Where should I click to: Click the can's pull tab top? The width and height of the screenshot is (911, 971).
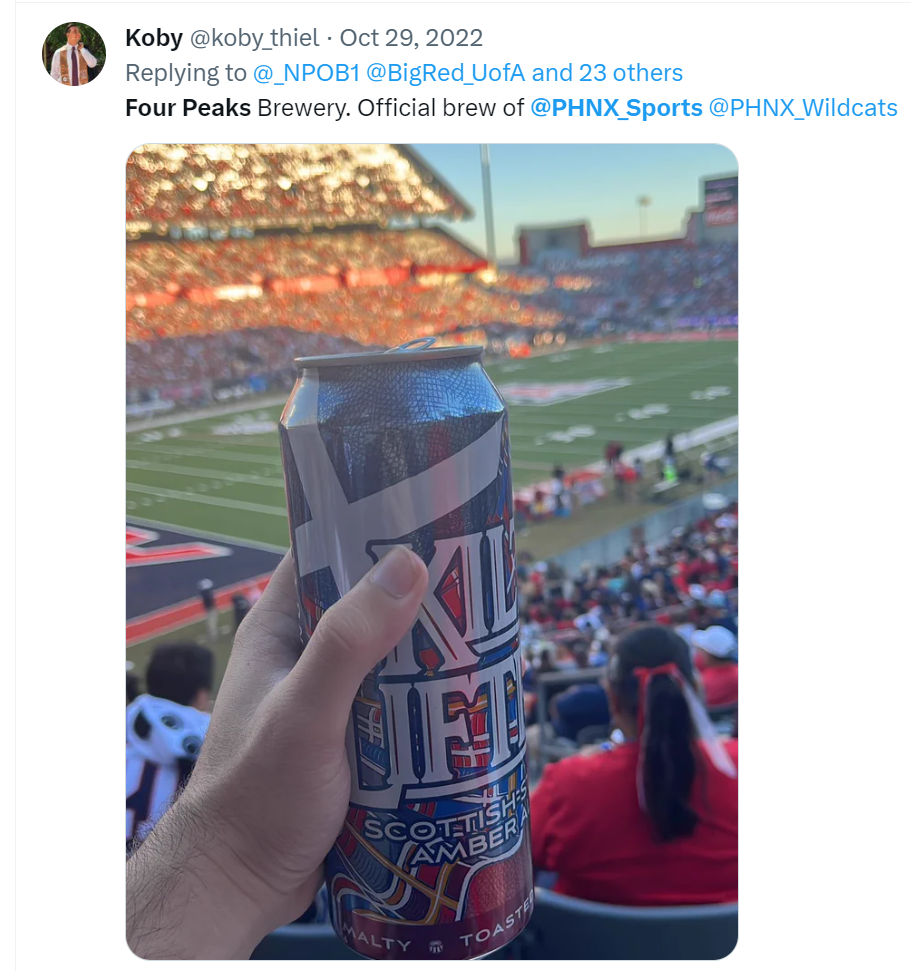(x=412, y=344)
